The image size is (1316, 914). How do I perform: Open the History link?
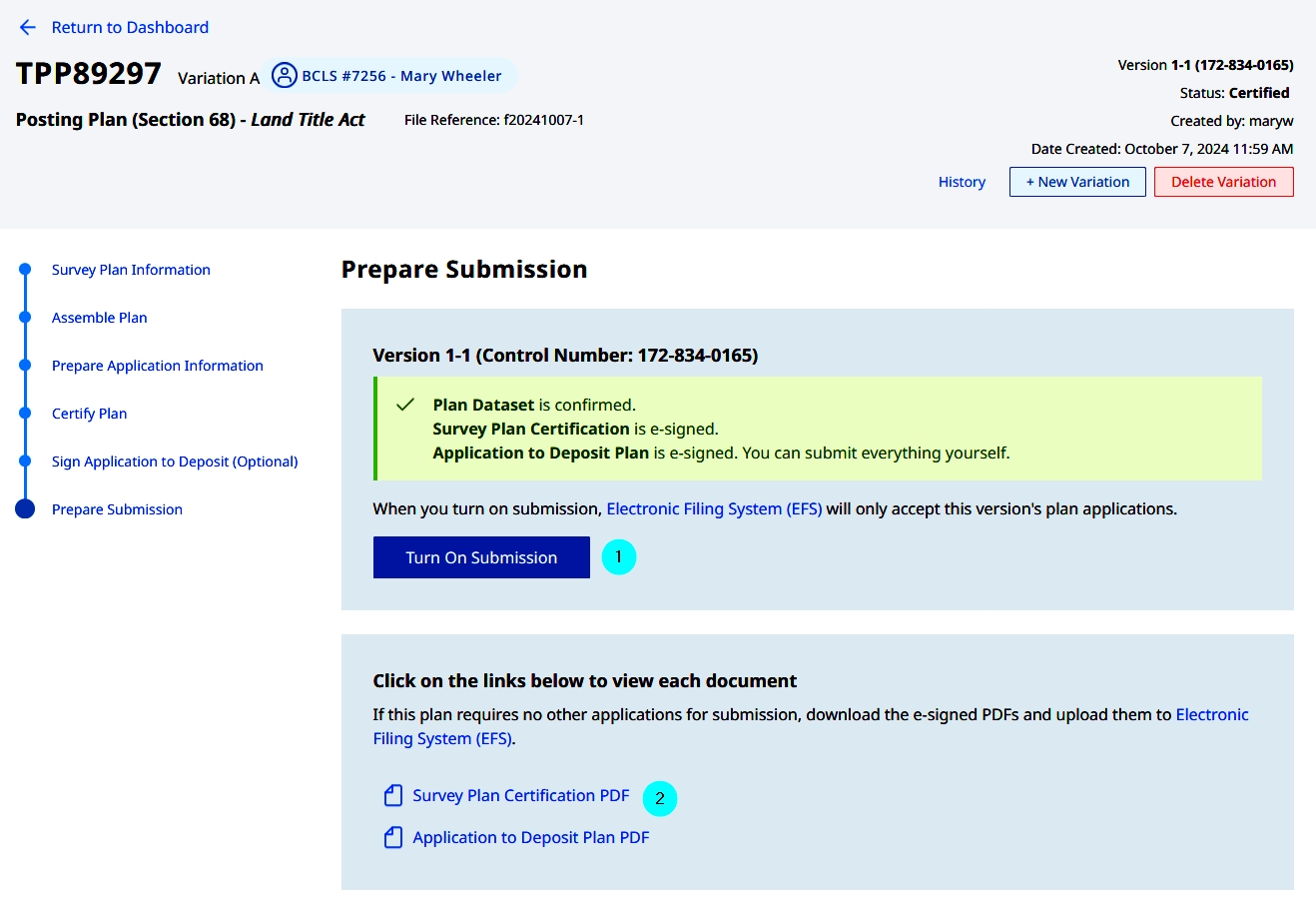point(962,182)
